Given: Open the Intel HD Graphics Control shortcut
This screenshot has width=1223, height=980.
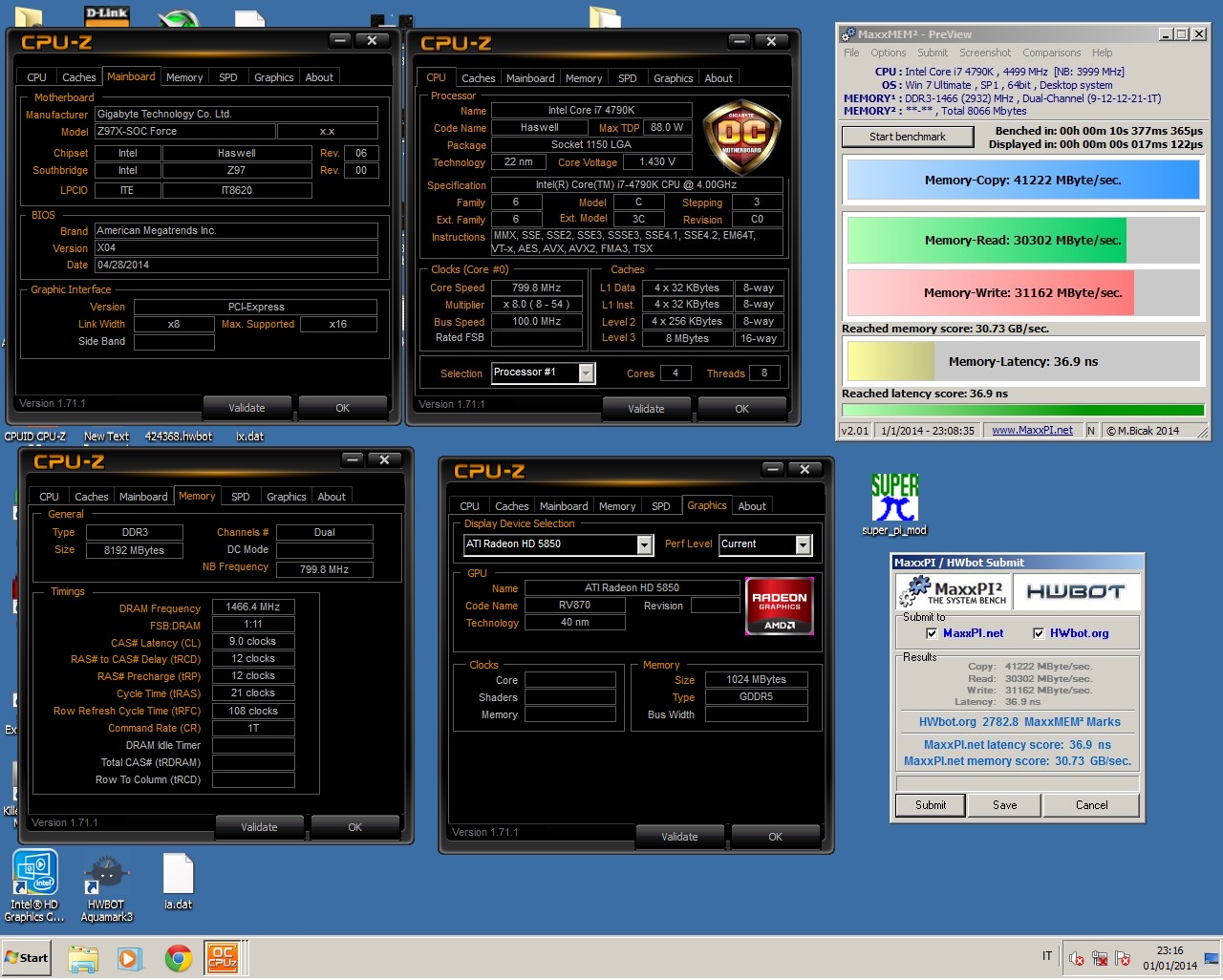Looking at the screenshot, I should click(x=34, y=887).
